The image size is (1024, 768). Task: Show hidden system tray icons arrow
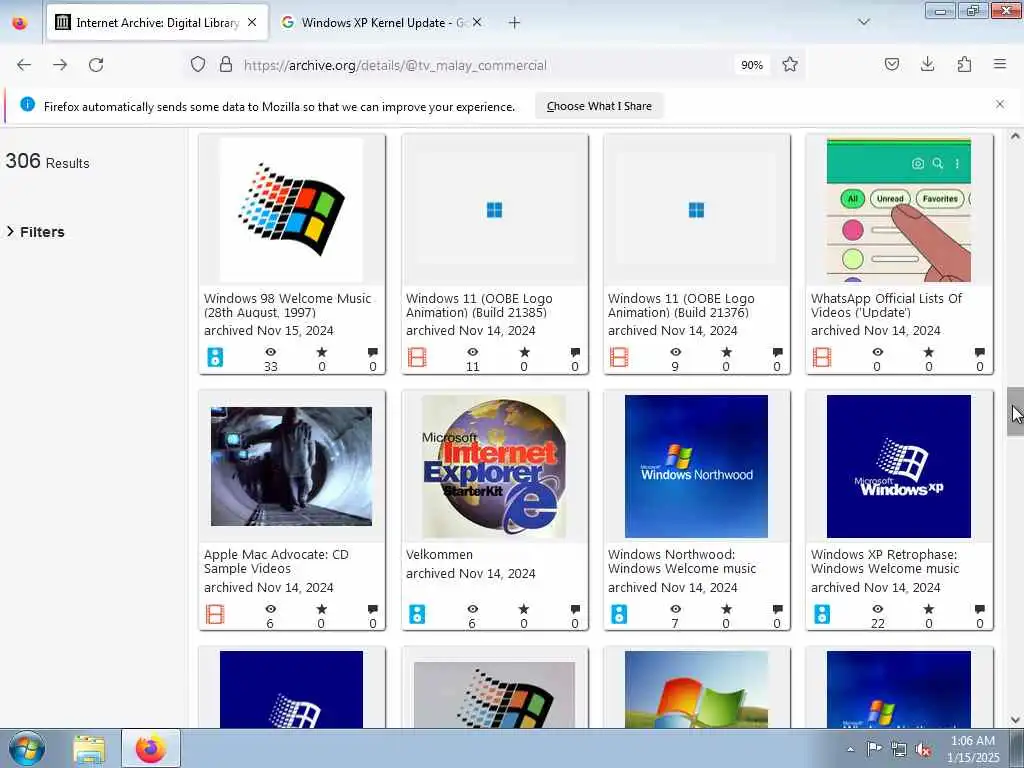[x=850, y=749]
